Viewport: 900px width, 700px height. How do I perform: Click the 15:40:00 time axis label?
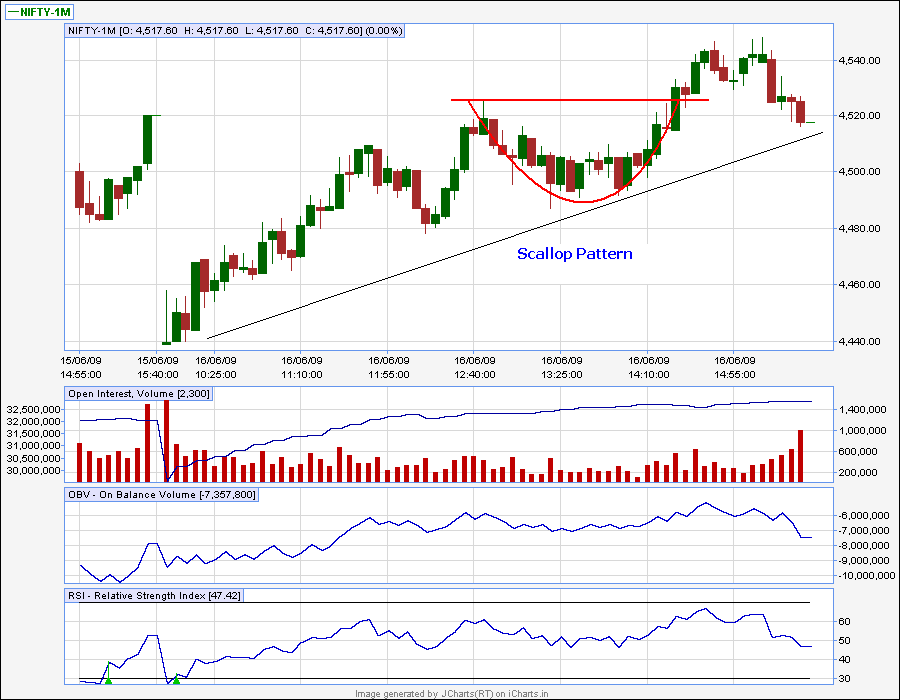pyautogui.click(x=158, y=375)
